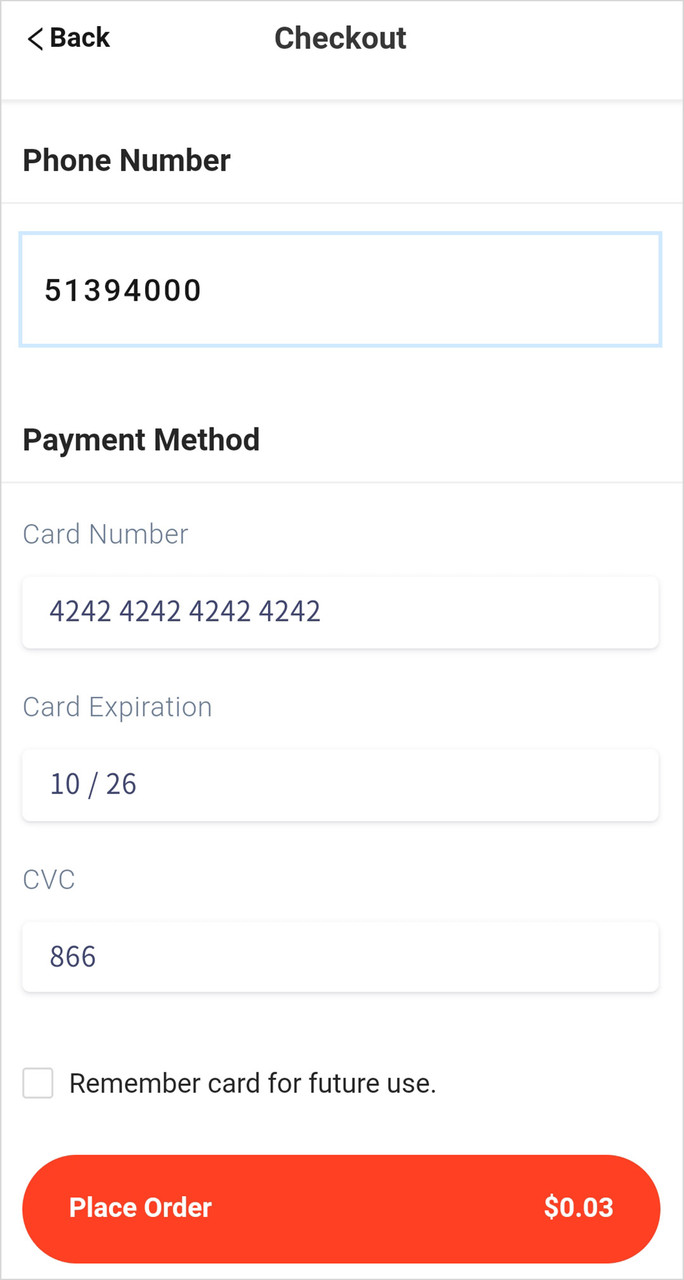
Task: Click the expiration value 10 / 26
Action: 93,784
